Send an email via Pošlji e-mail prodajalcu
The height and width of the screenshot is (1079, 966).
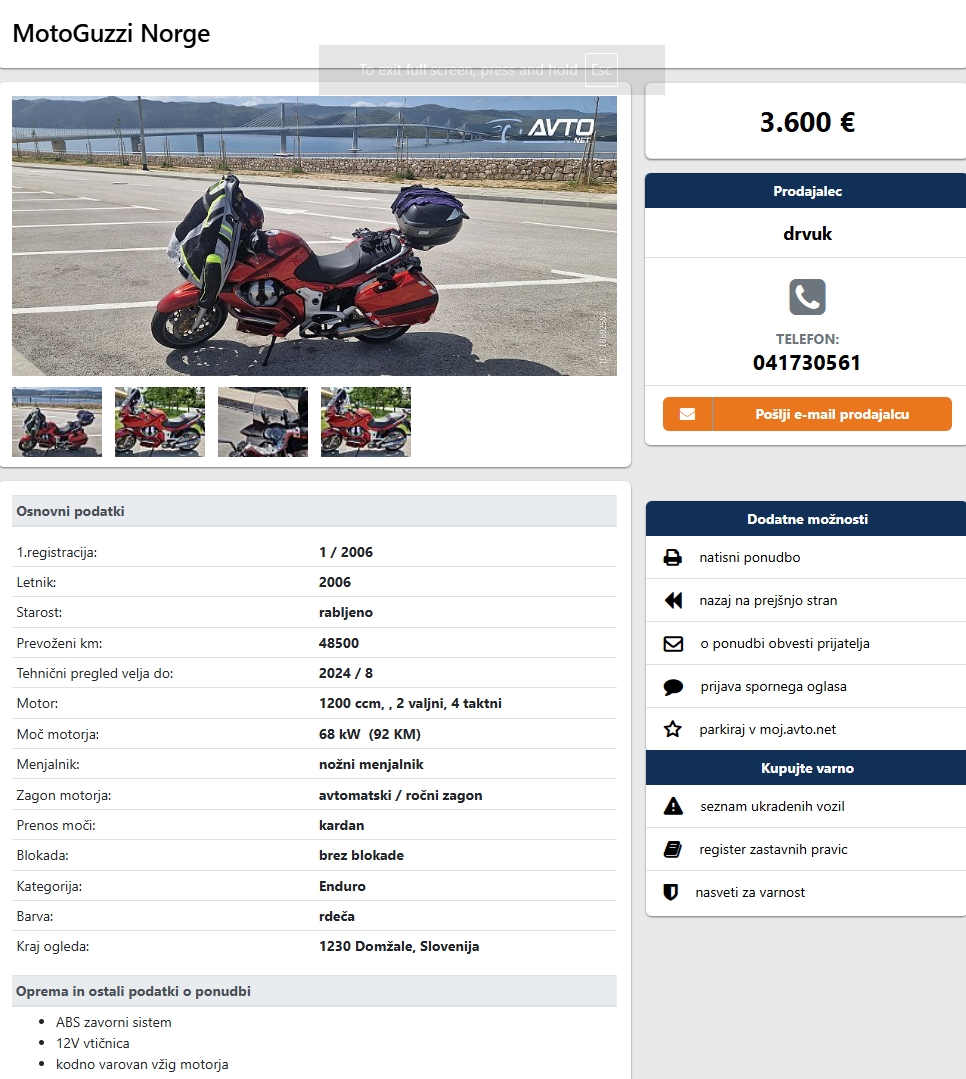pos(832,414)
